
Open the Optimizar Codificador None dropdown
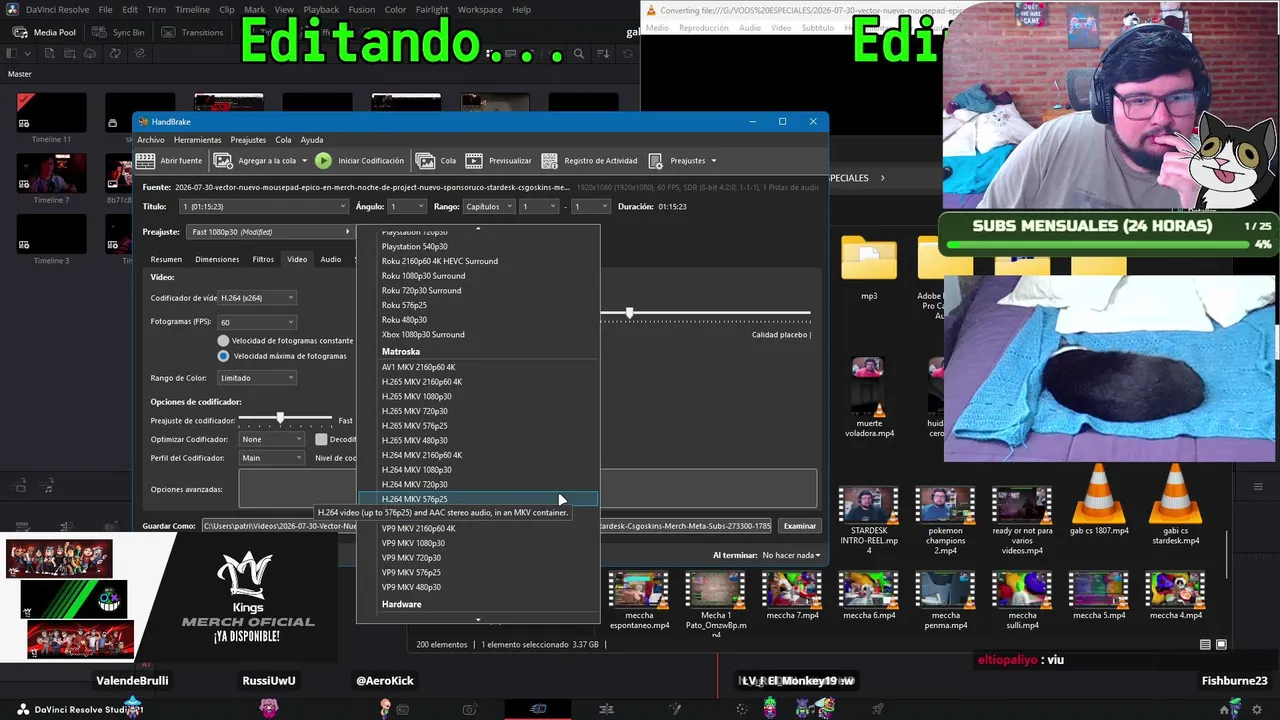[x=271, y=439]
